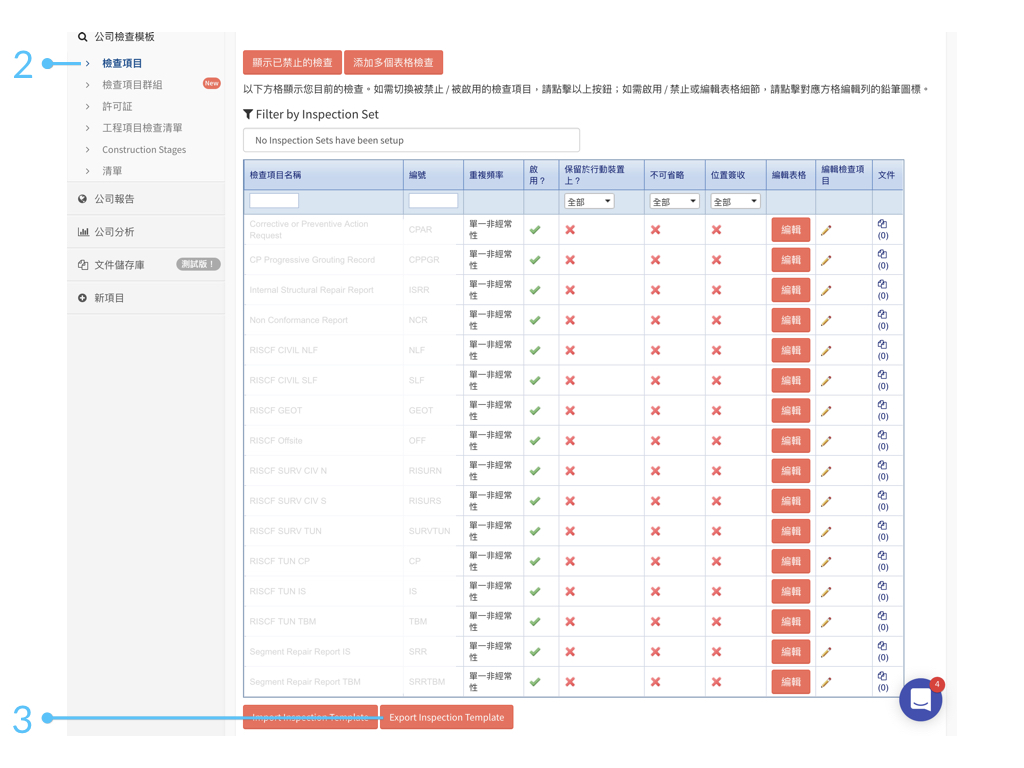1024x768 pixels.
Task: Open documents icon for NCR row
Action: (x=882, y=314)
